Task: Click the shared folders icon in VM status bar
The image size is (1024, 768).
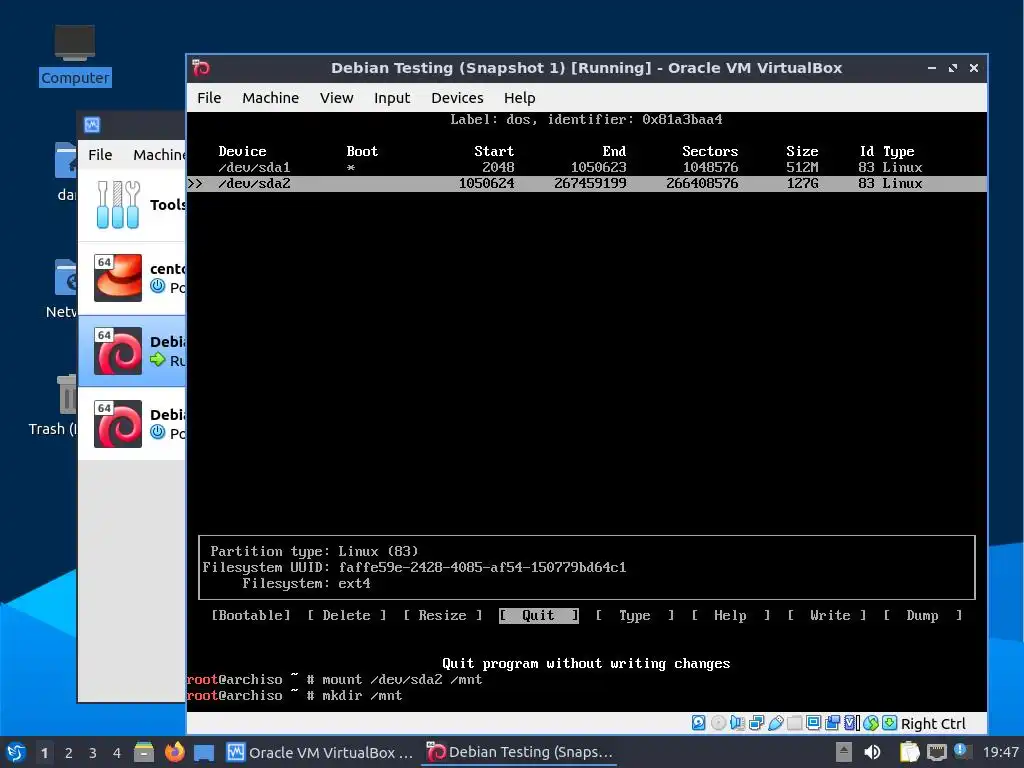Action: pyautogui.click(x=795, y=723)
